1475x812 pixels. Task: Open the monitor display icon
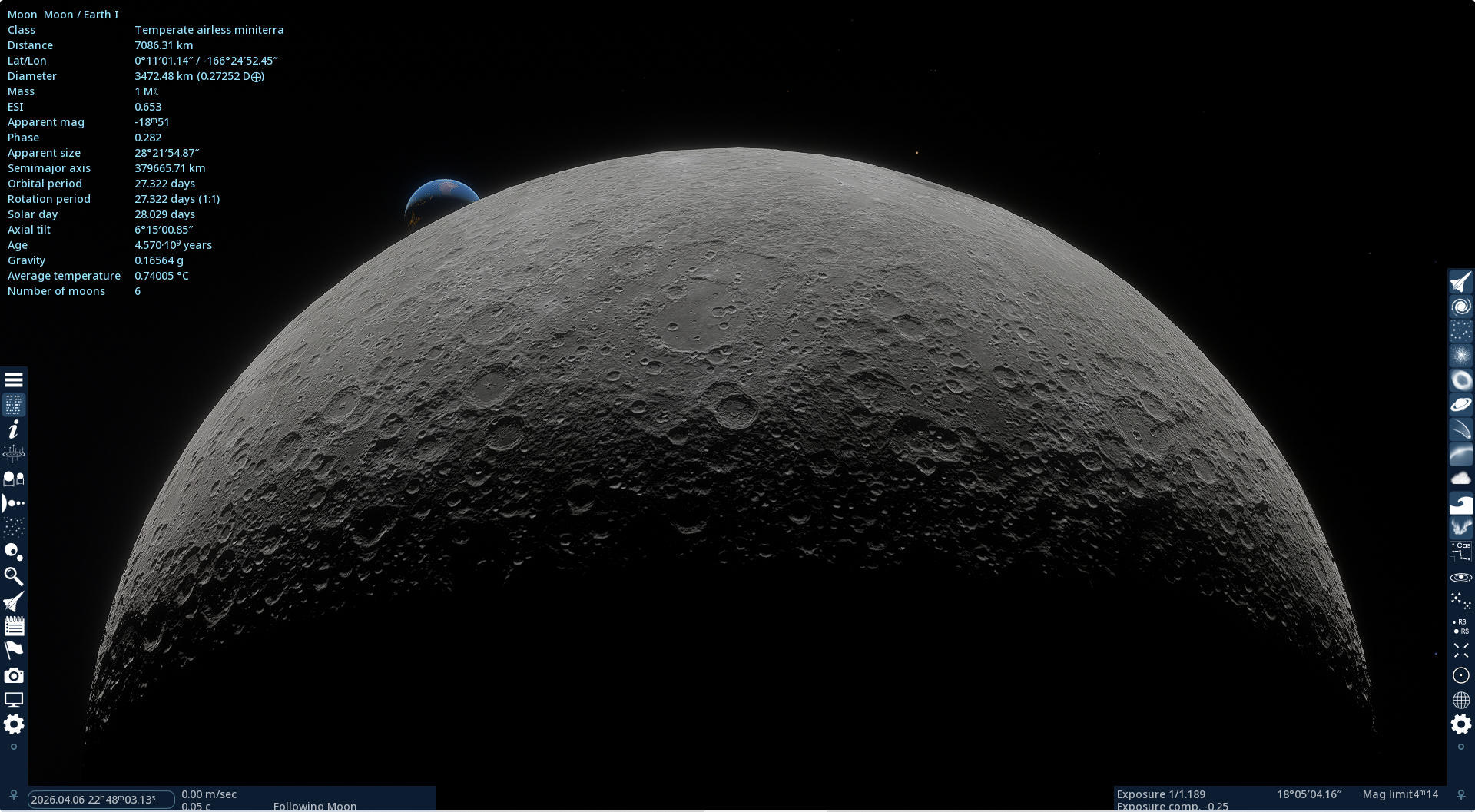pos(14,700)
